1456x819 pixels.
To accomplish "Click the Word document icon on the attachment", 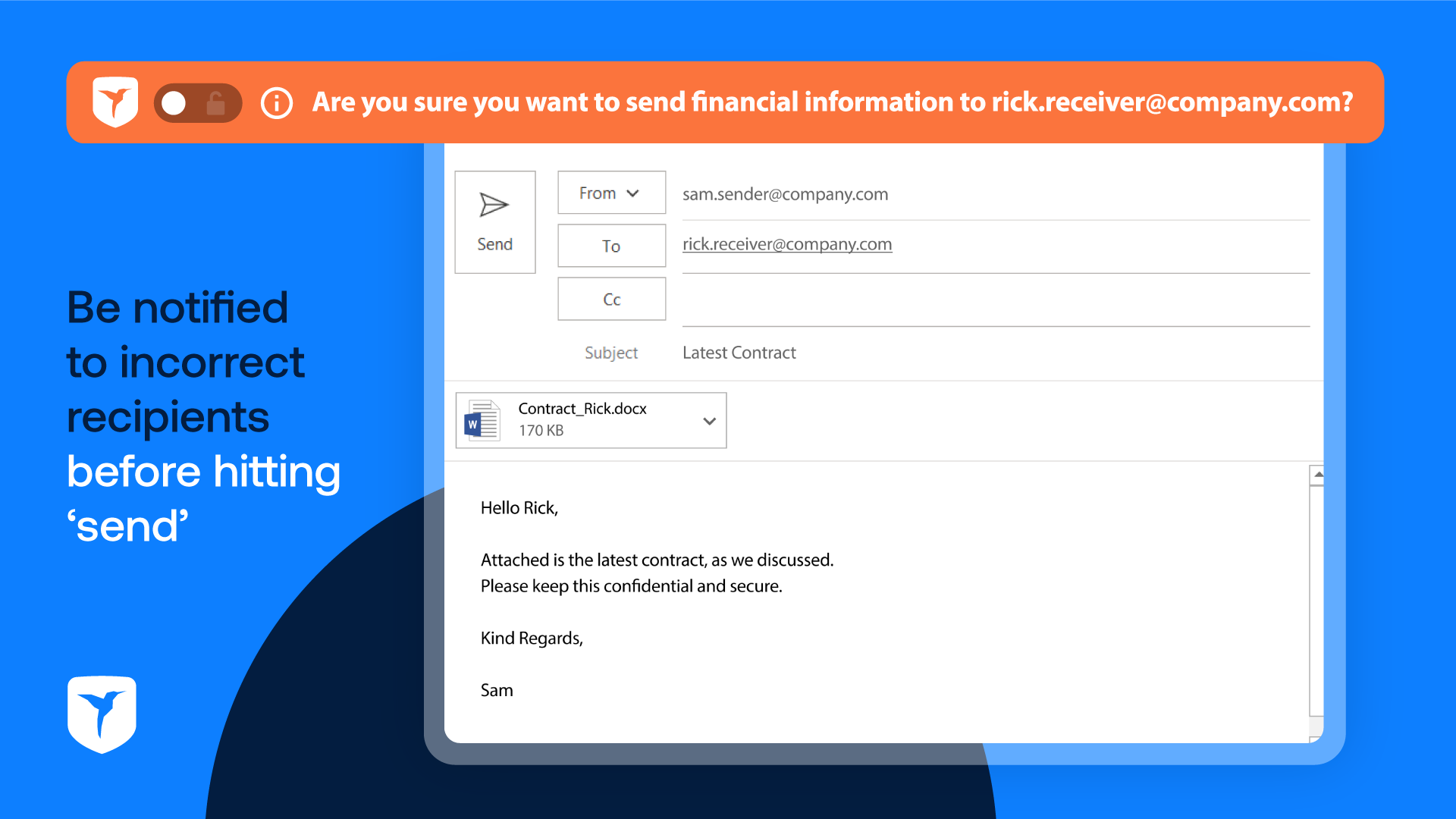I will [x=482, y=420].
